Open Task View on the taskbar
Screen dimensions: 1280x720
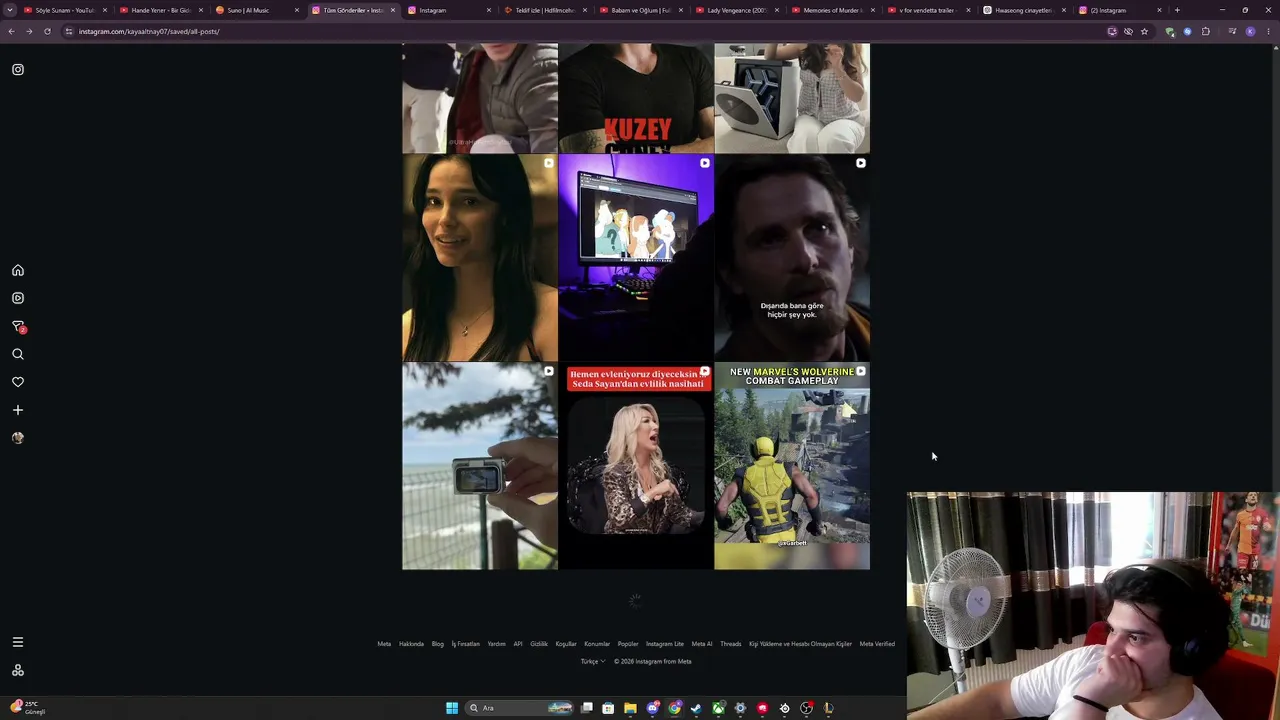pos(587,708)
